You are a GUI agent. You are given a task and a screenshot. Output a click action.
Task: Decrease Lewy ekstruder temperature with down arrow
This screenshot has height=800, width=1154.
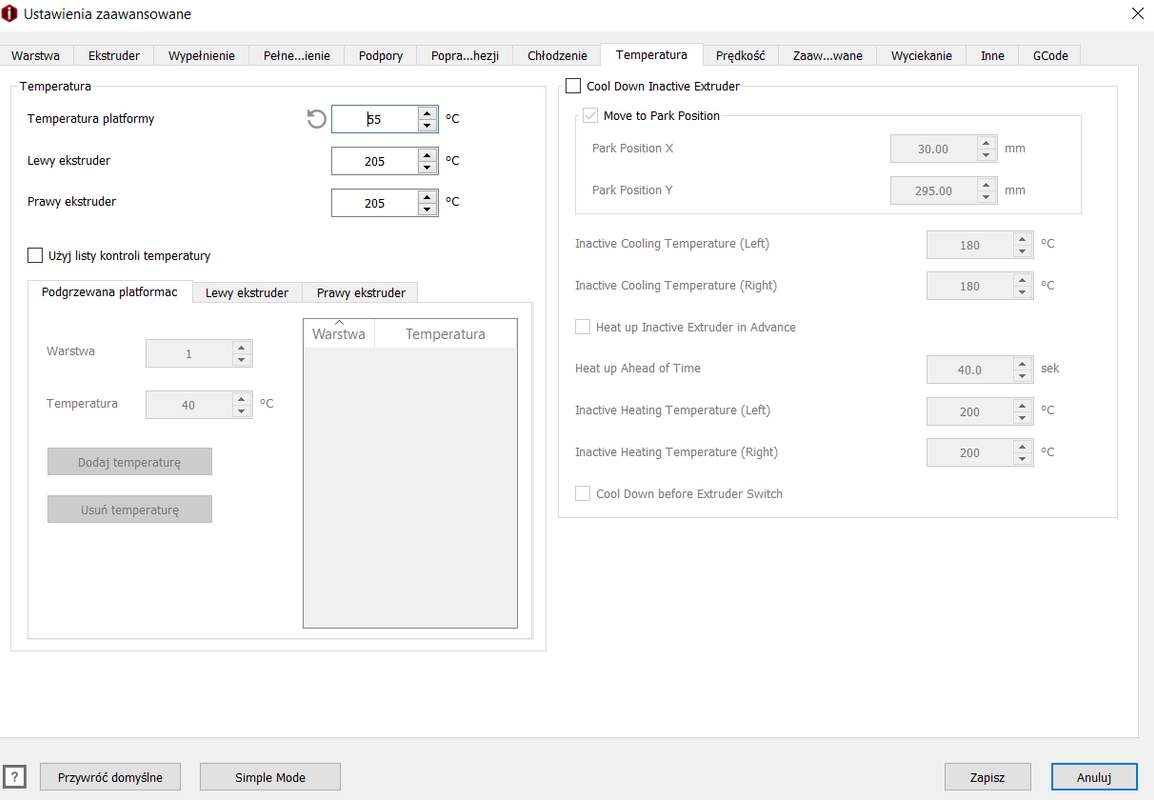point(427,167)
